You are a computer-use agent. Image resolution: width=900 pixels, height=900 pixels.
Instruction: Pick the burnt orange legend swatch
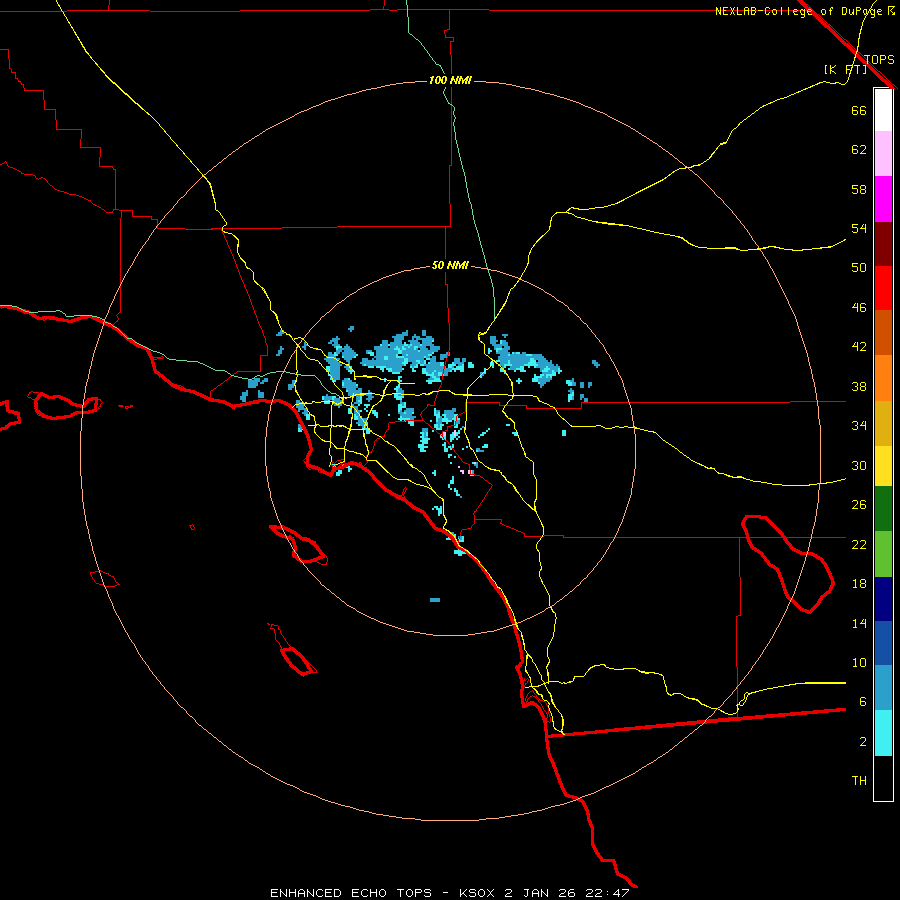(883, 332)
